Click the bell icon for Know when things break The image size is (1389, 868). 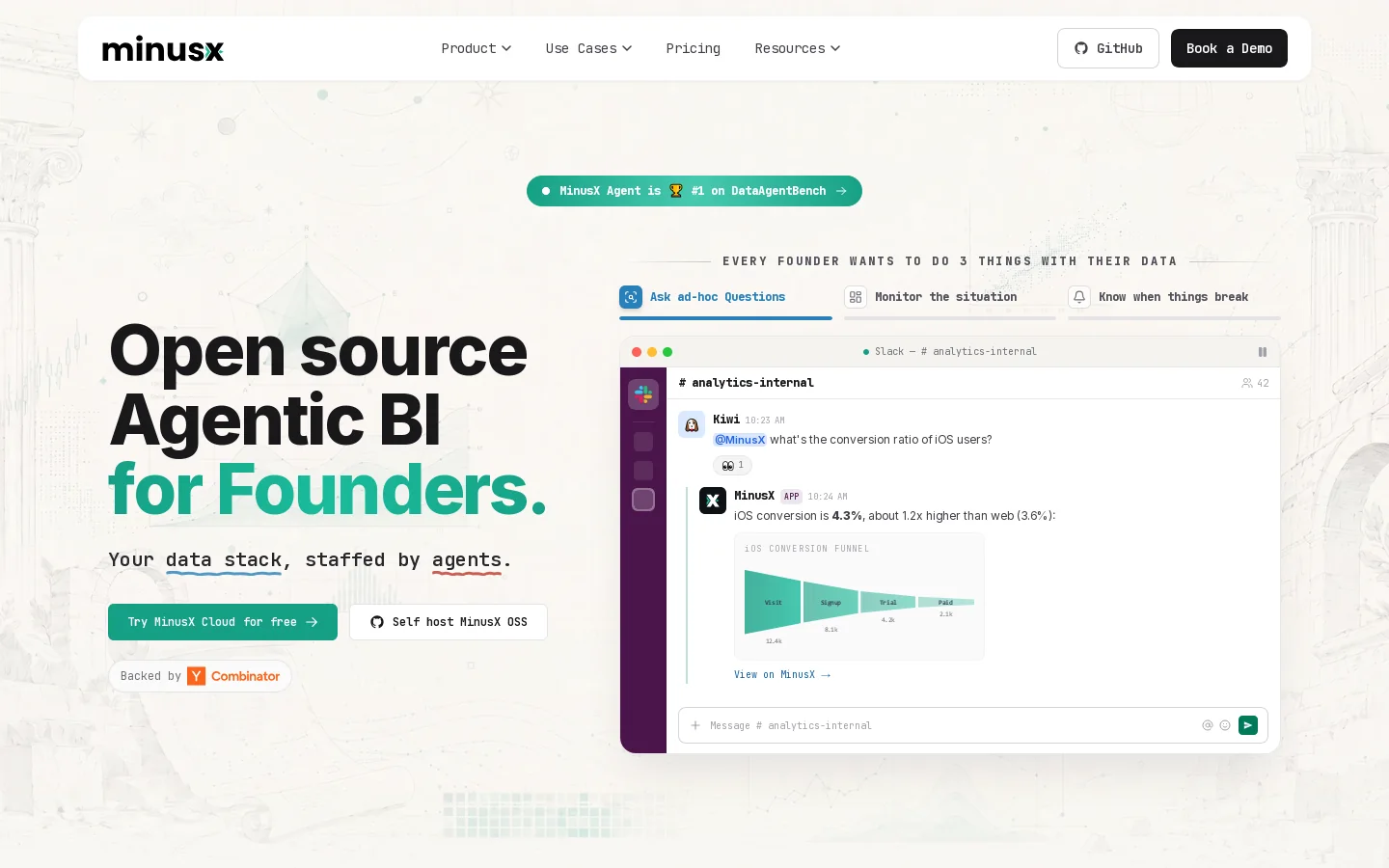click(x=1079, y=297)
